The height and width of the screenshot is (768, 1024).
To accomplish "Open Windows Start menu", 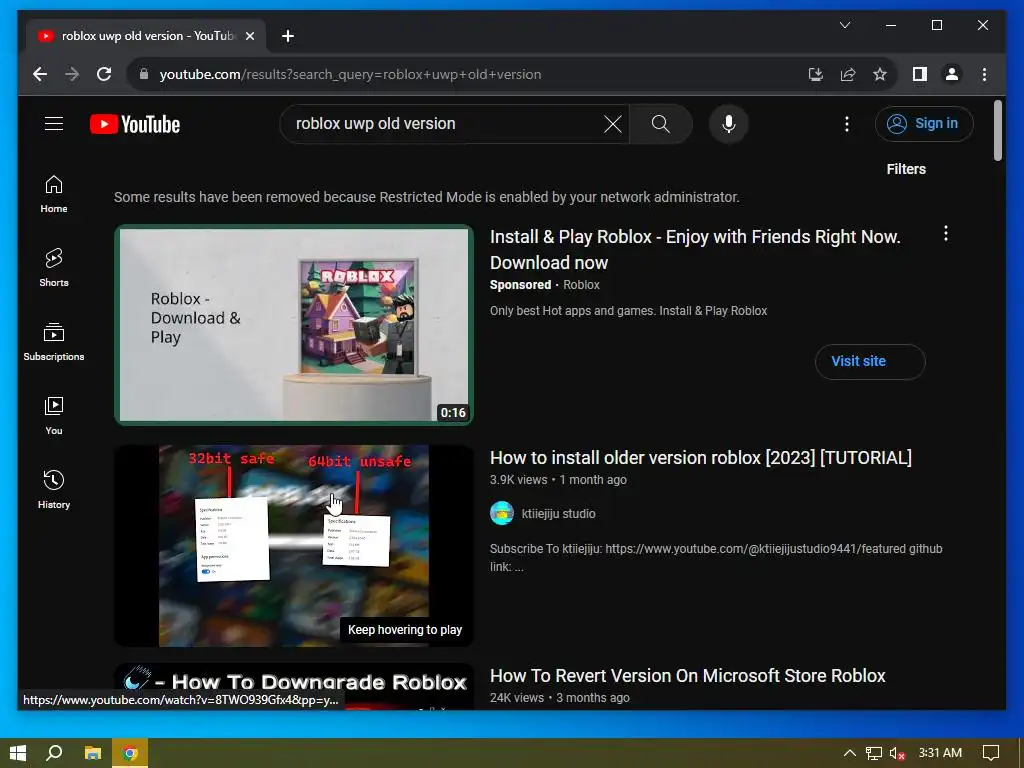I will point(18,753).
